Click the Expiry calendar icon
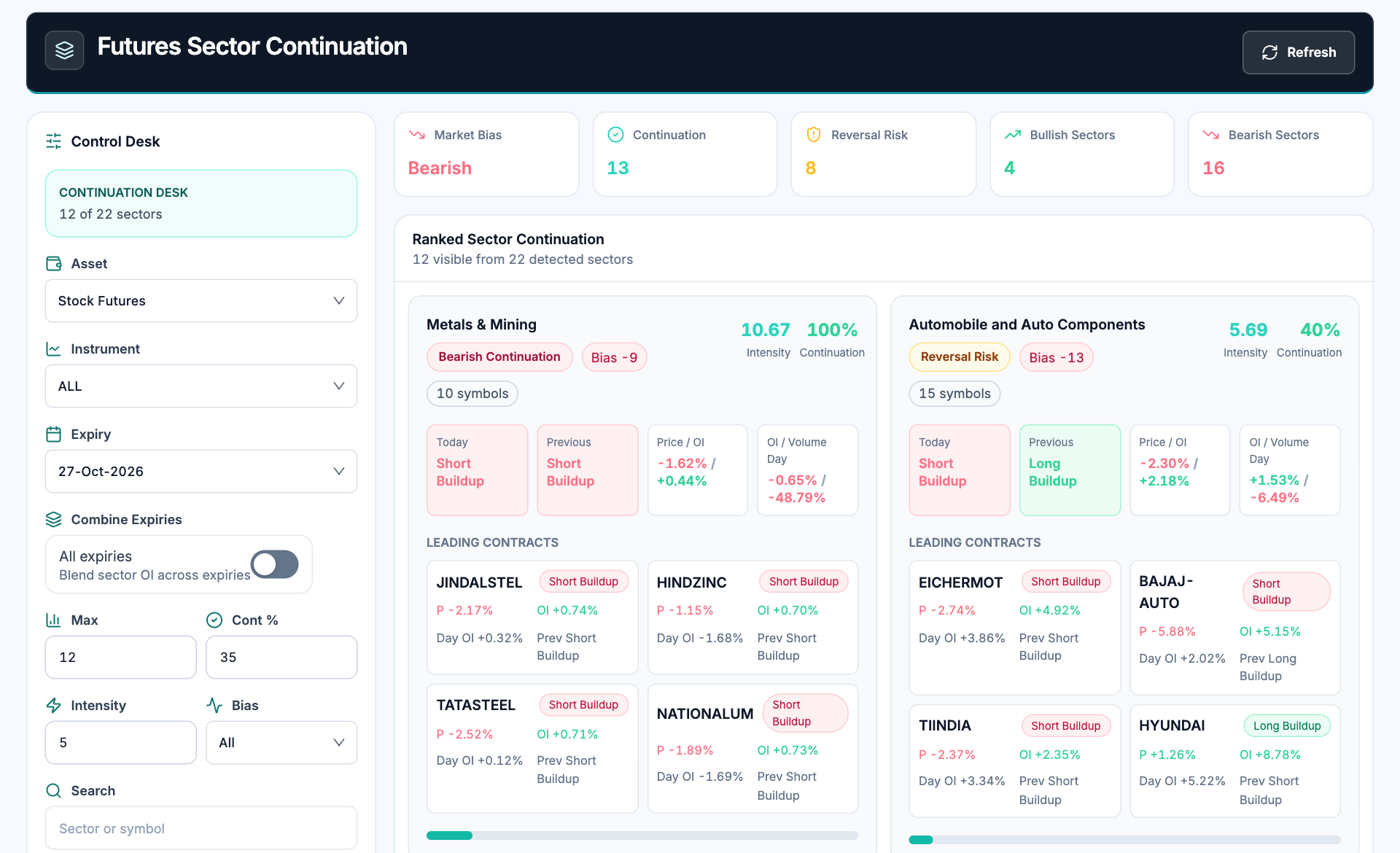 54,434
